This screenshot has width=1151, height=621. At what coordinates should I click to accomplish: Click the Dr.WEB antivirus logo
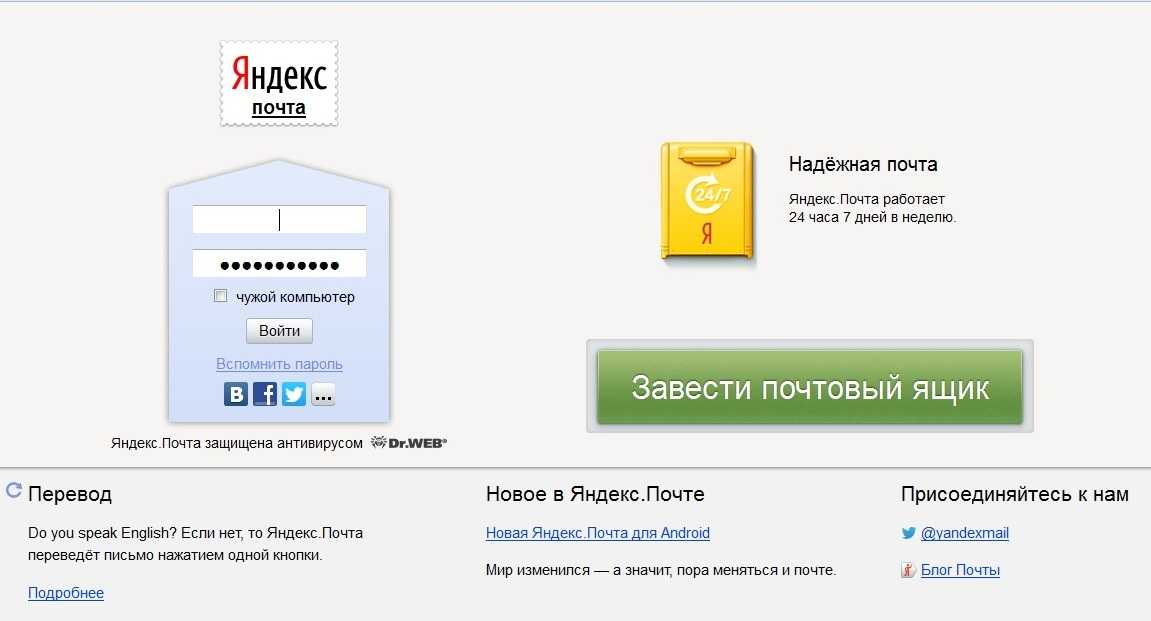pos(408,443)
